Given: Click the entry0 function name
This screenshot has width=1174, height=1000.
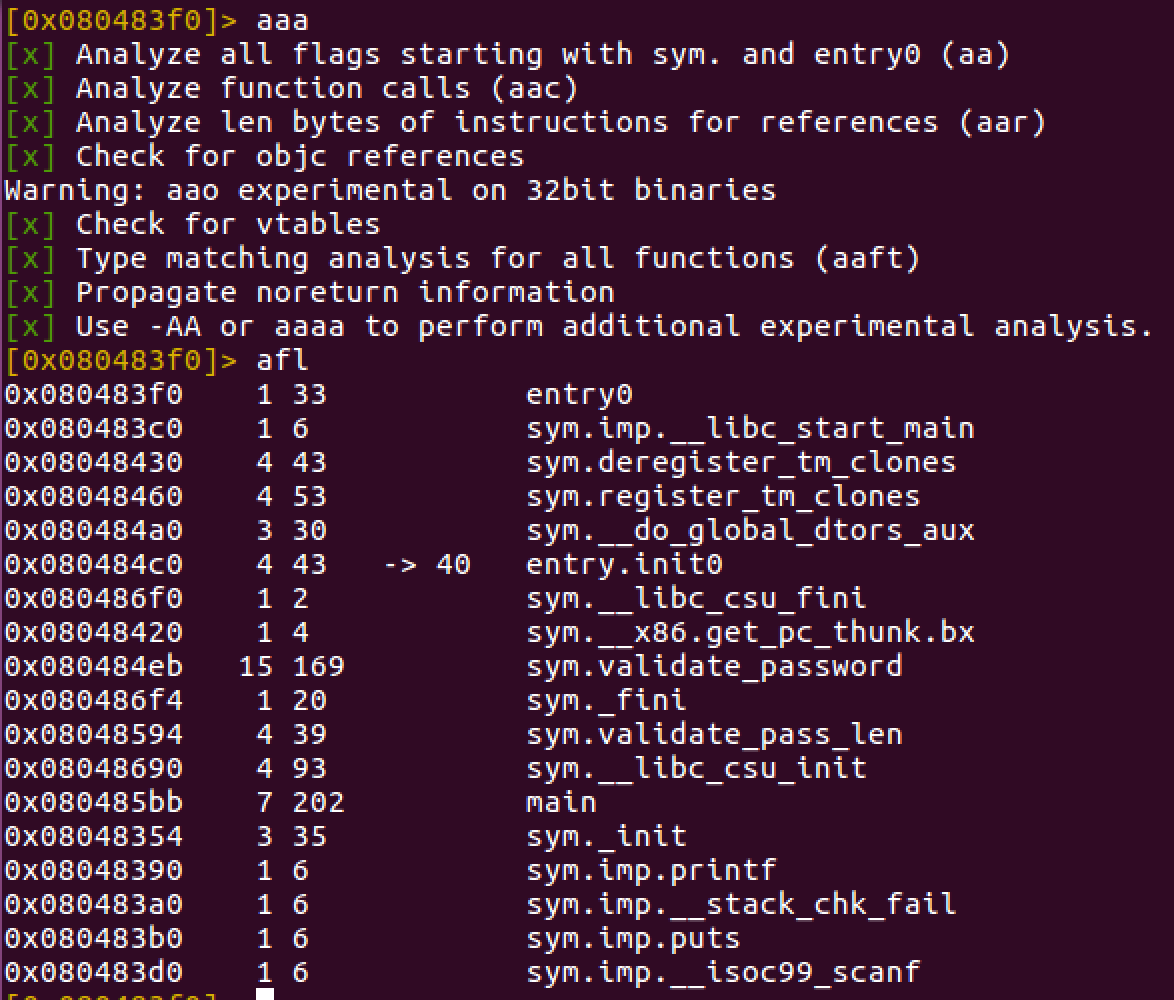Looking at the screenshot, I should click(x=579, y=394).
